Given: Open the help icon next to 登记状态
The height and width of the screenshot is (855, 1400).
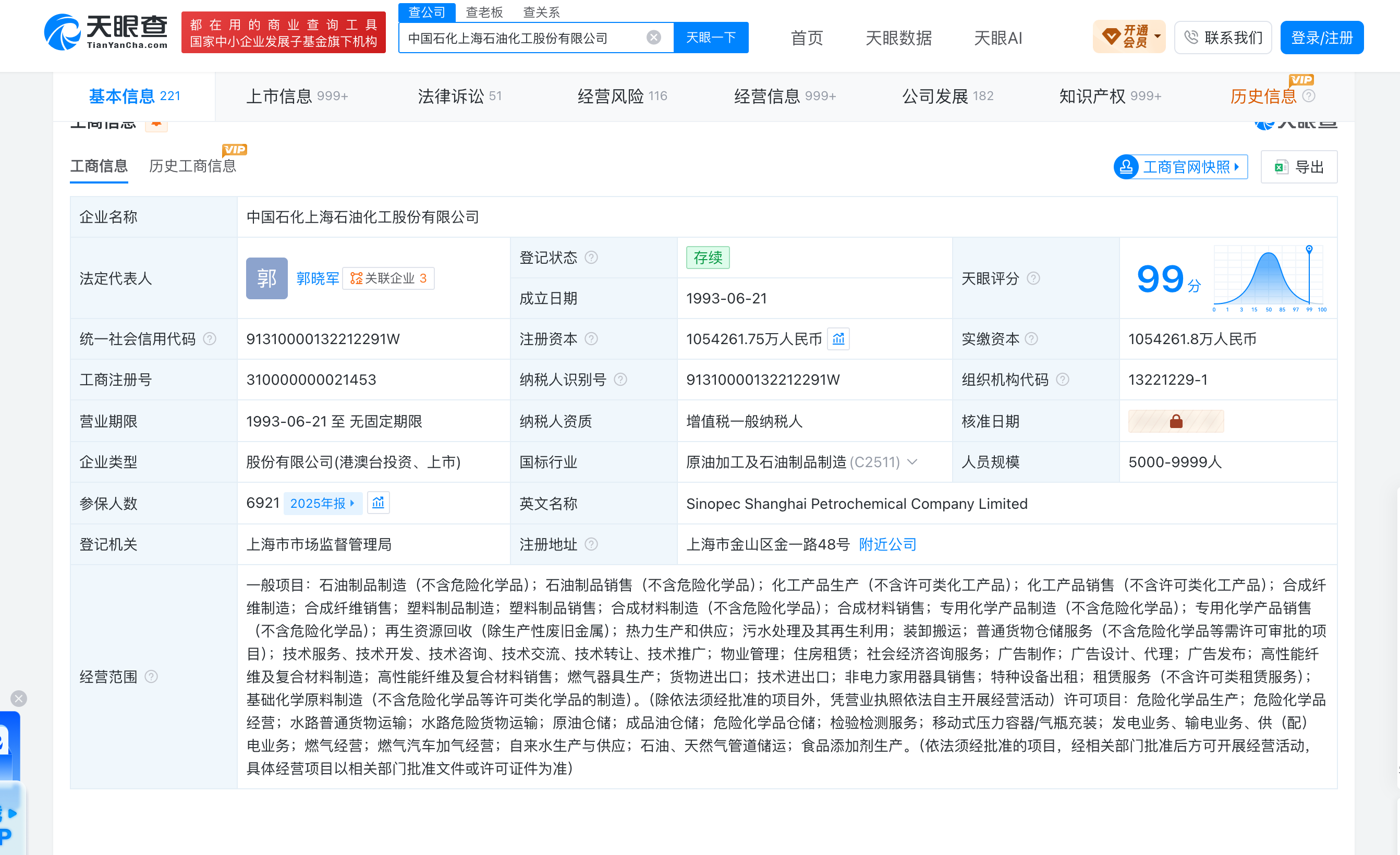Looking at the screenshot, I should tap(591, 258).
